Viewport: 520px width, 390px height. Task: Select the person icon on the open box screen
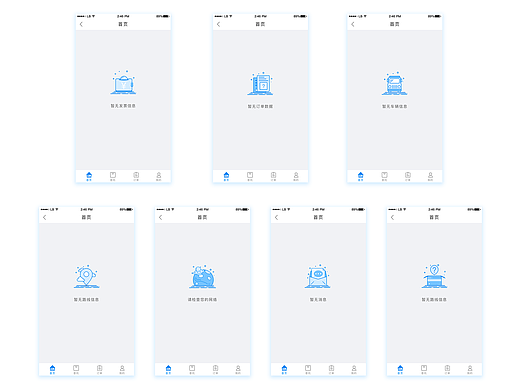tap(470, 369)
